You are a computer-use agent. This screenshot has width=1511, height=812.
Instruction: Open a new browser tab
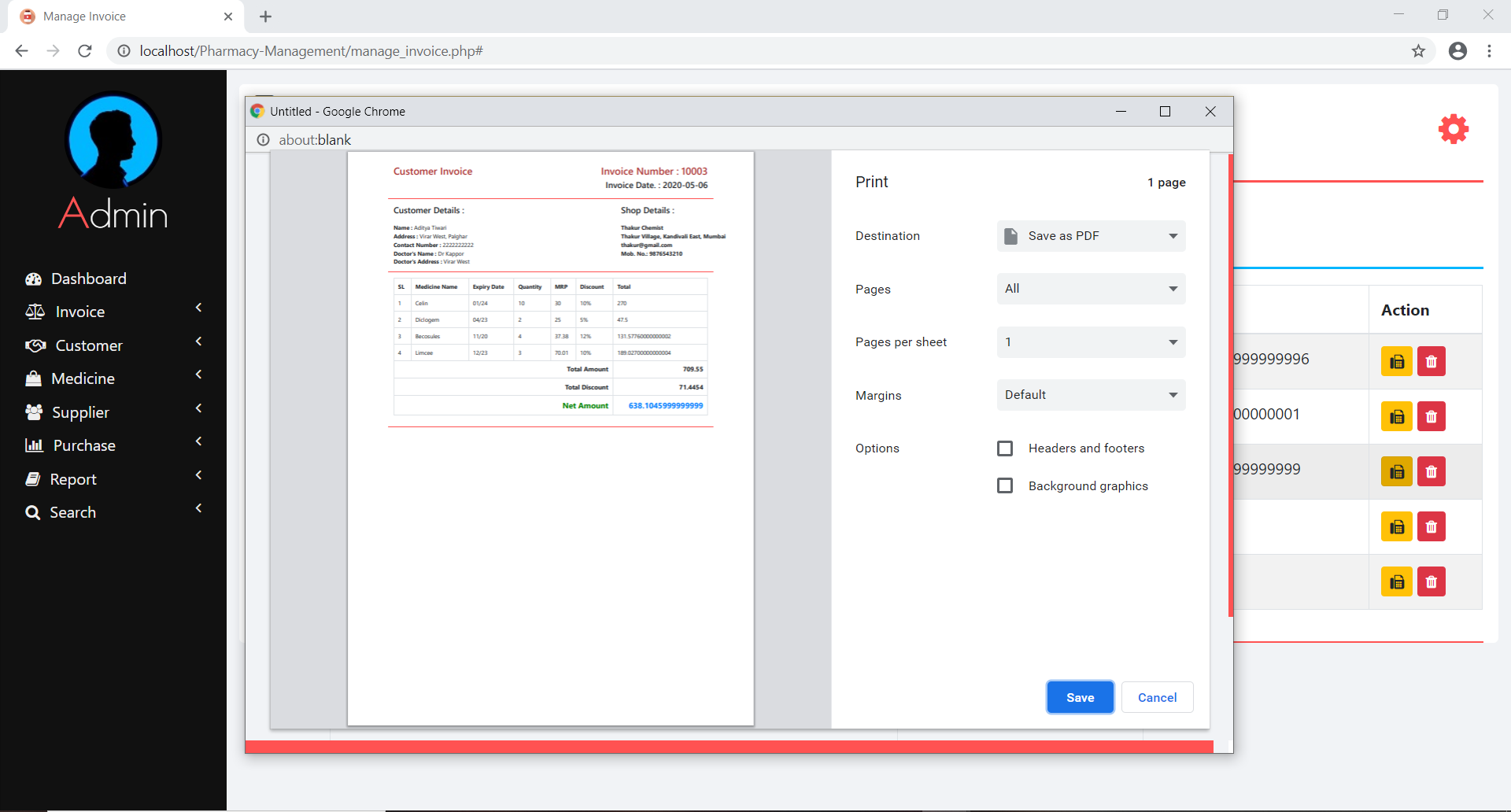tap(265, 17)
